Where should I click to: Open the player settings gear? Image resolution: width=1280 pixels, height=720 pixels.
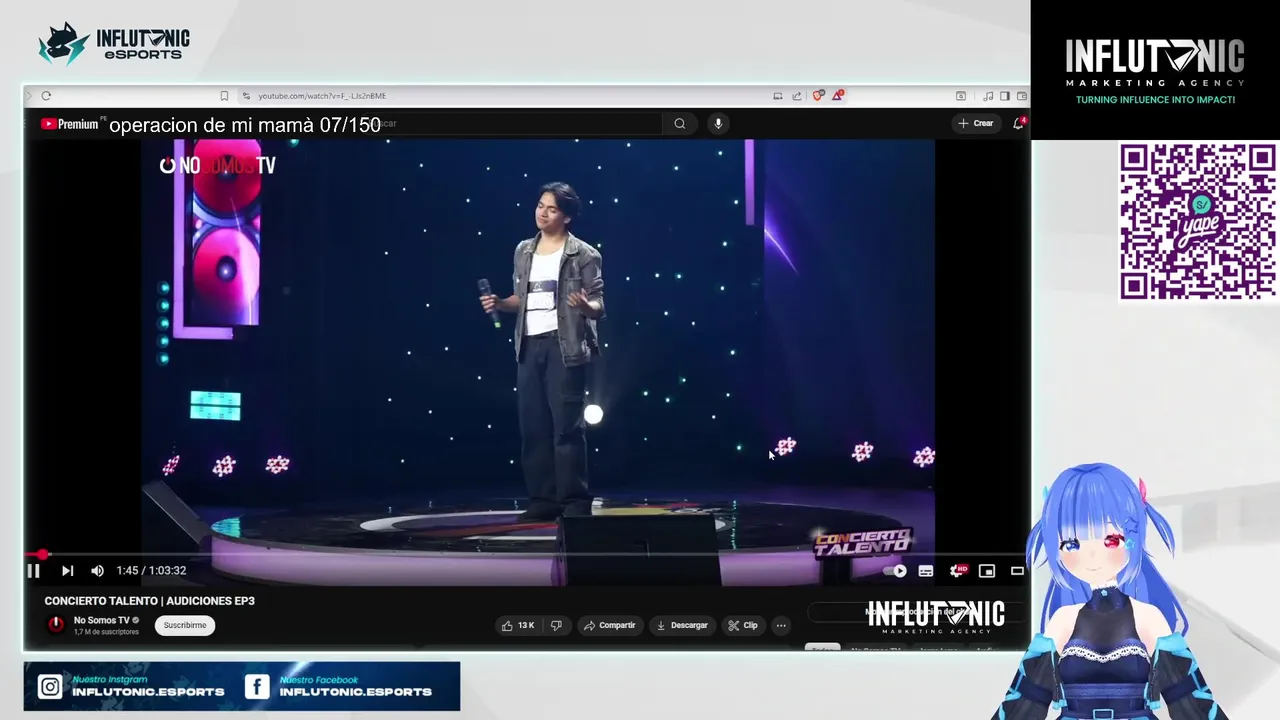[x=957, y=571]
